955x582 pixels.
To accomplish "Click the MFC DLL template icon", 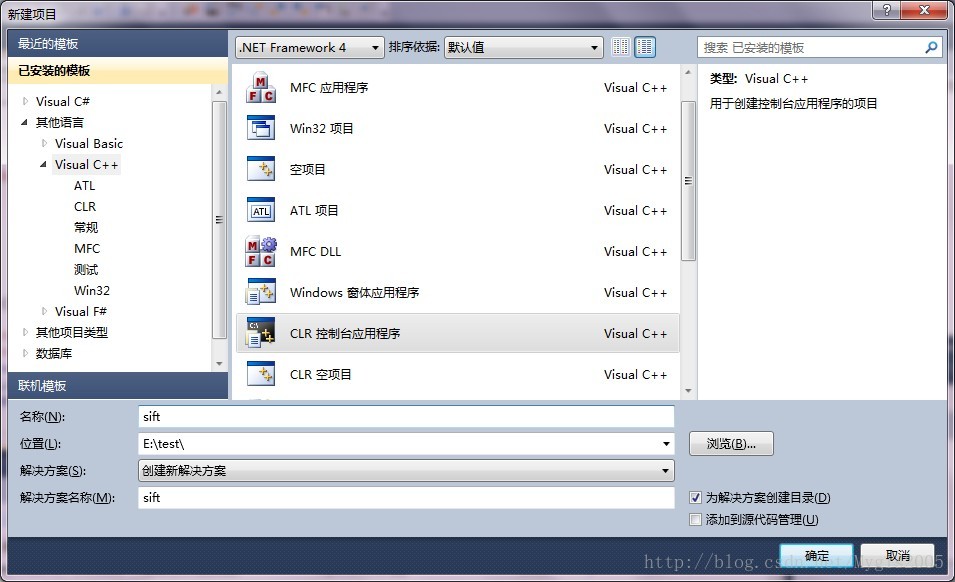I will (261, 251).
